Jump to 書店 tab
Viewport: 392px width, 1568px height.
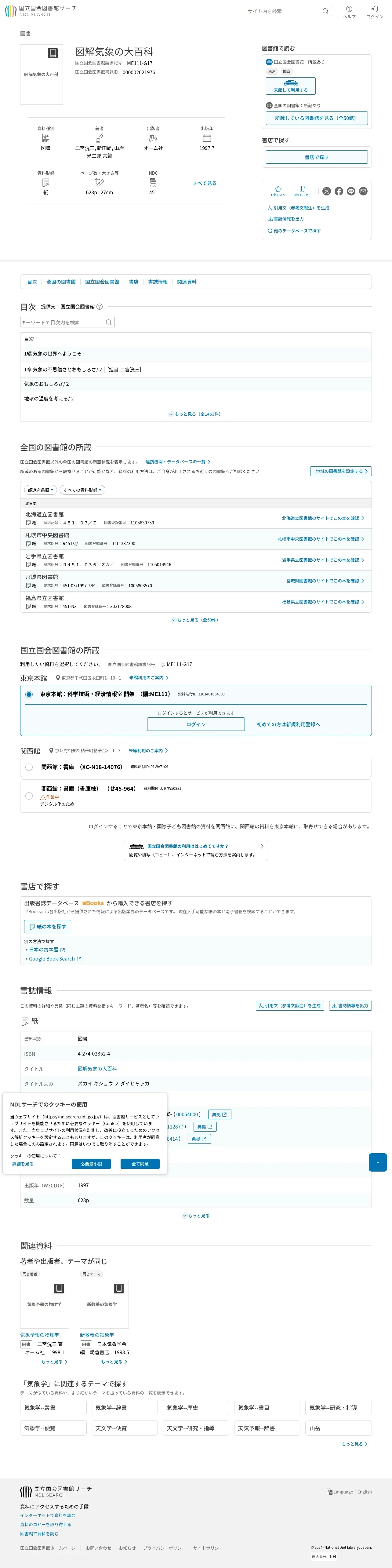pos(134,282)
